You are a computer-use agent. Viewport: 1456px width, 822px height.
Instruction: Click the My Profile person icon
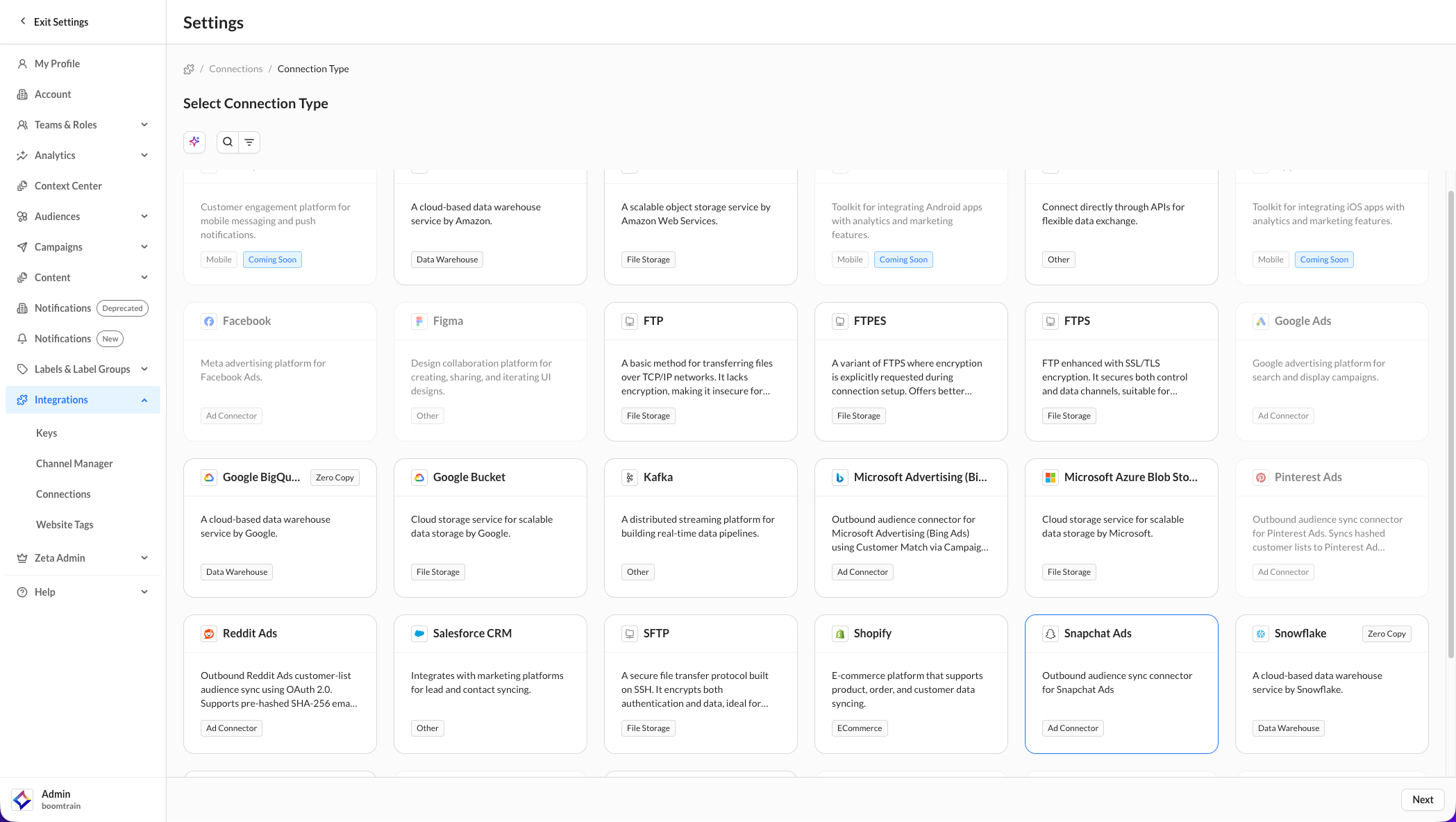[22, 63]
